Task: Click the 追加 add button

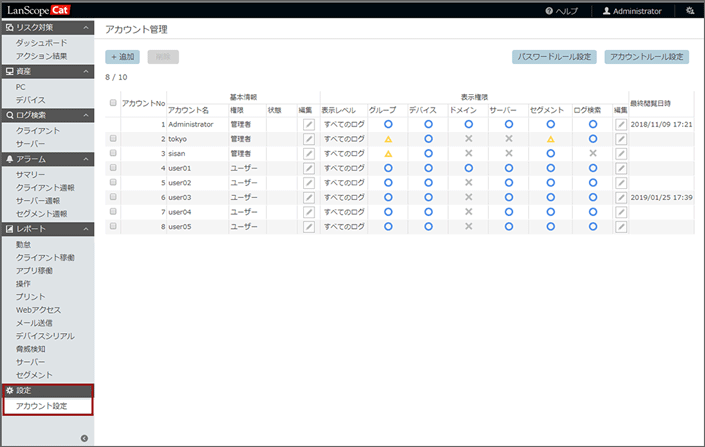Action: tap(122, 57)
